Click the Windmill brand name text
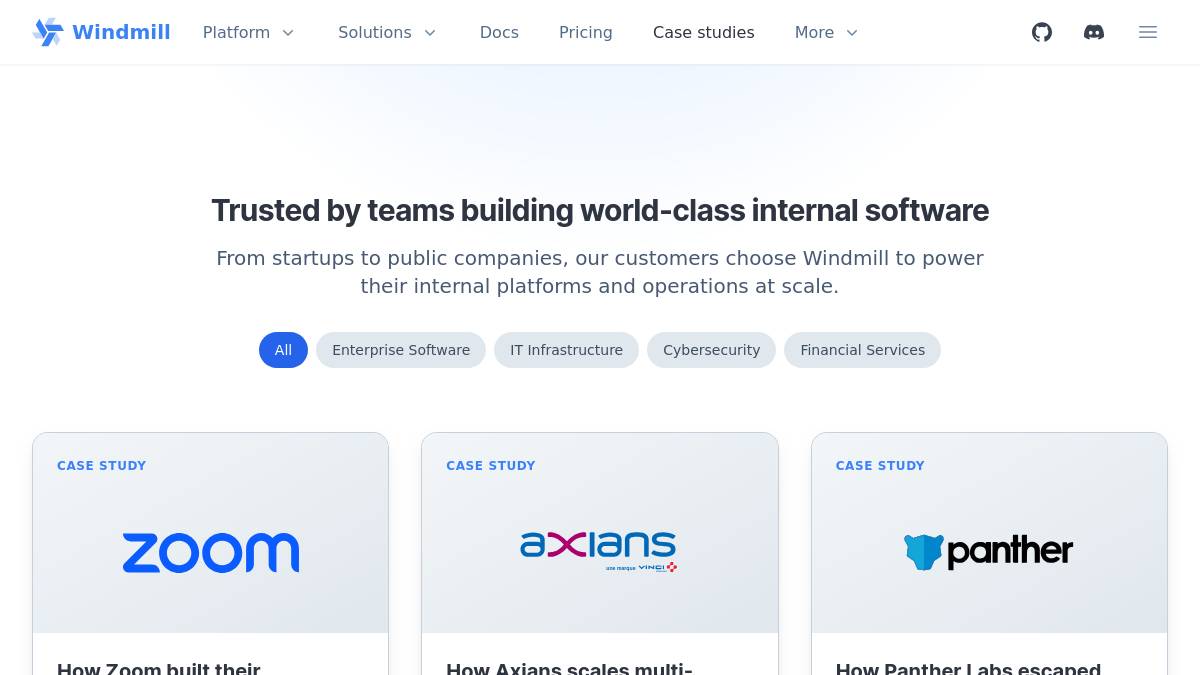Screen dimensions: 1200x675 click(121, 32)
